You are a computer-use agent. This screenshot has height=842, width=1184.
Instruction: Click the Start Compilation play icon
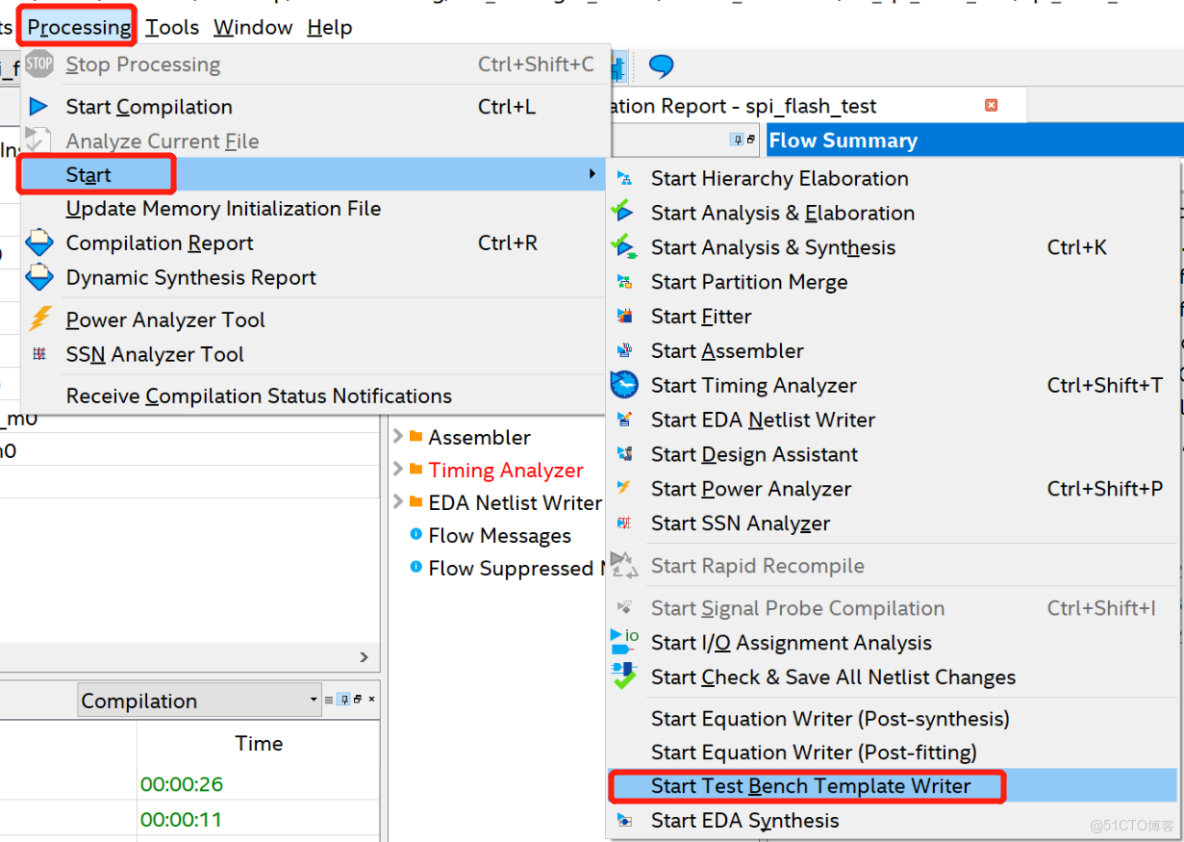point(39,106)
